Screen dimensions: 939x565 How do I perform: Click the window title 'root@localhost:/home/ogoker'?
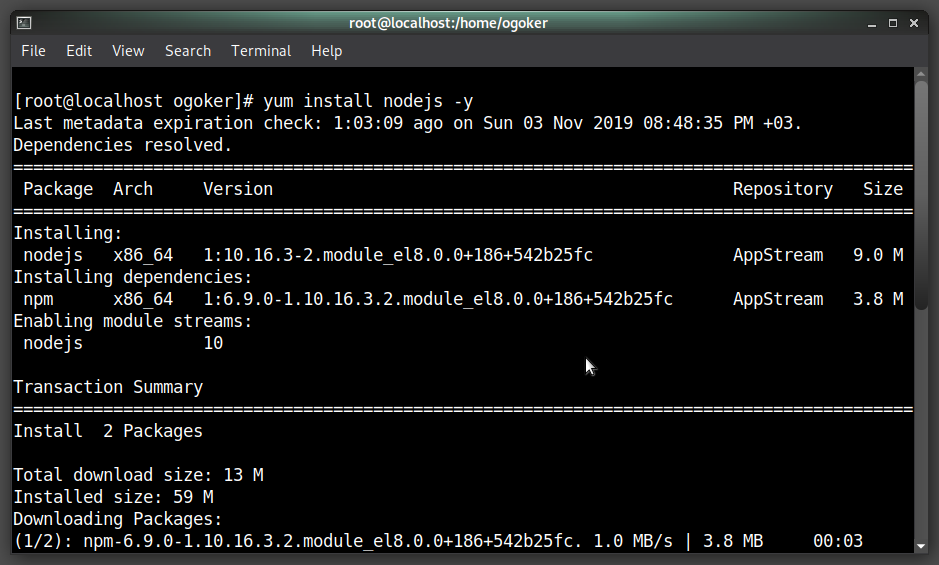tap(448, 23)
